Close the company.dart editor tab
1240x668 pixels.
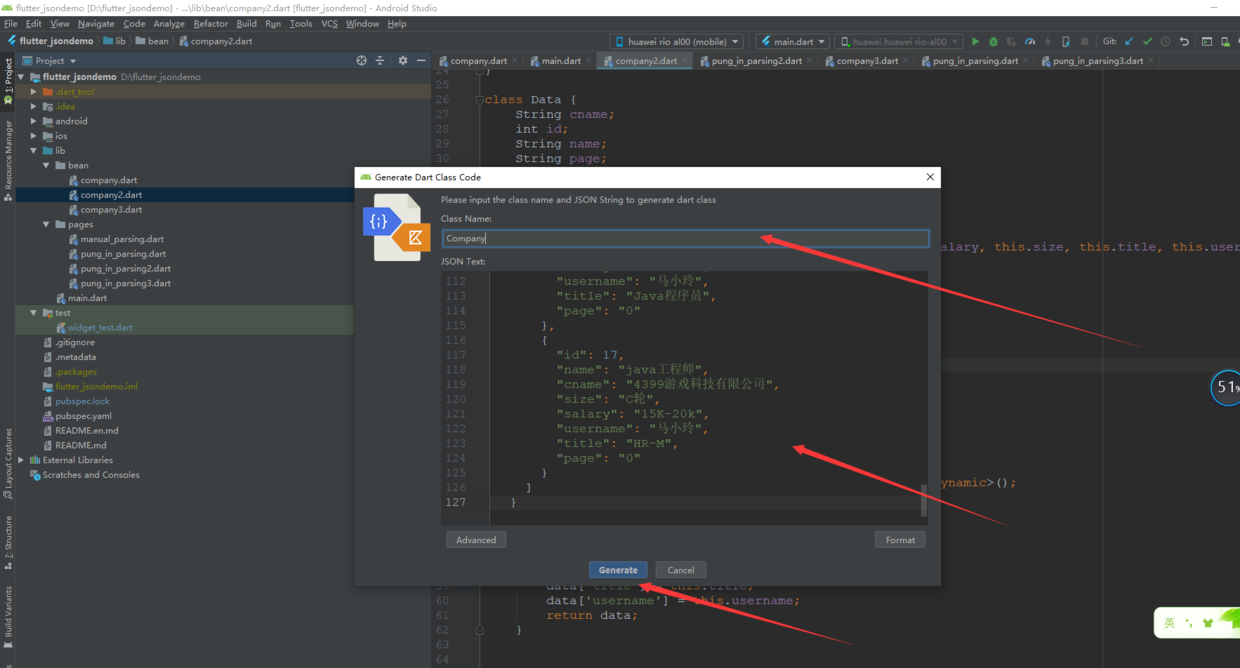click(x=515, y=61)
